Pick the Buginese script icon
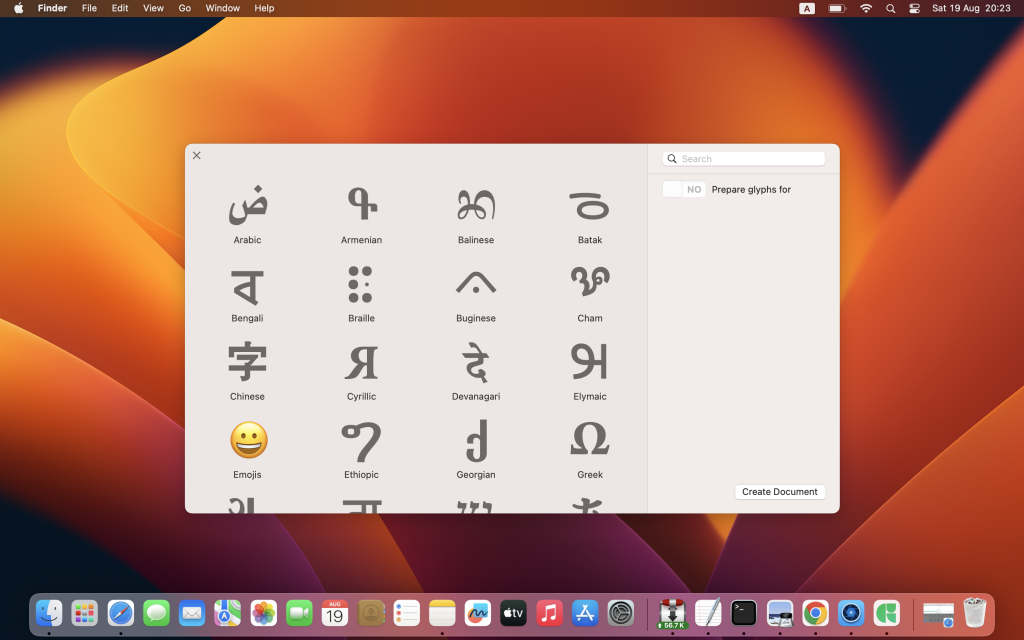This screenshot has height=640, width=1024. click(476, 282)
